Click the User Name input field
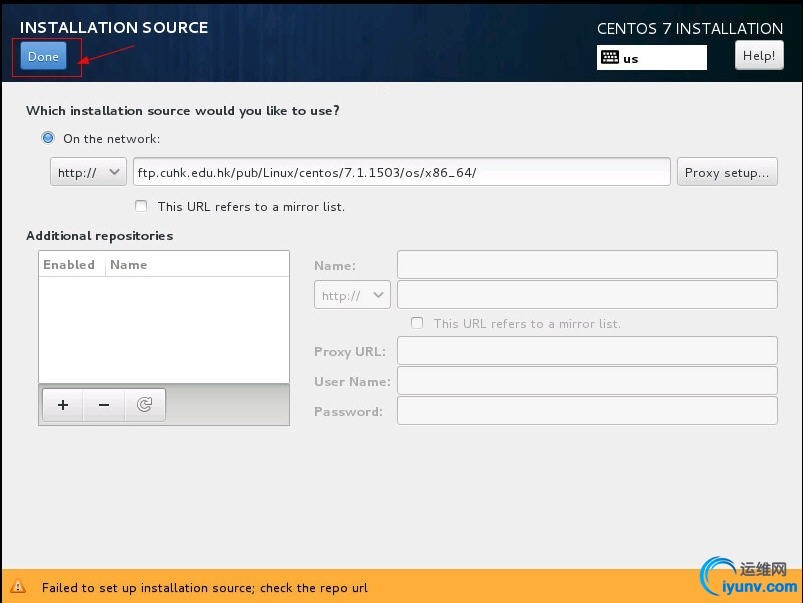Screen dimensions: 803x603 coord(587,381)
